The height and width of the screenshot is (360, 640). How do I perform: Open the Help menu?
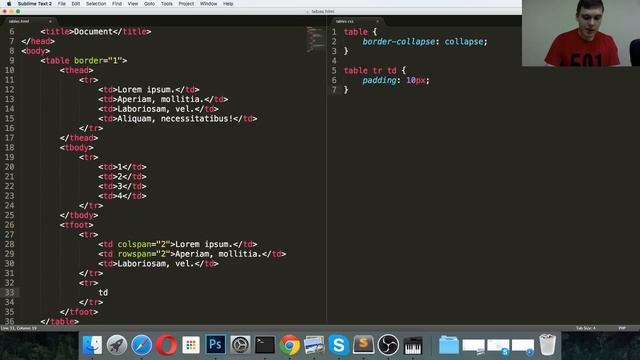[x=228, y=4]
